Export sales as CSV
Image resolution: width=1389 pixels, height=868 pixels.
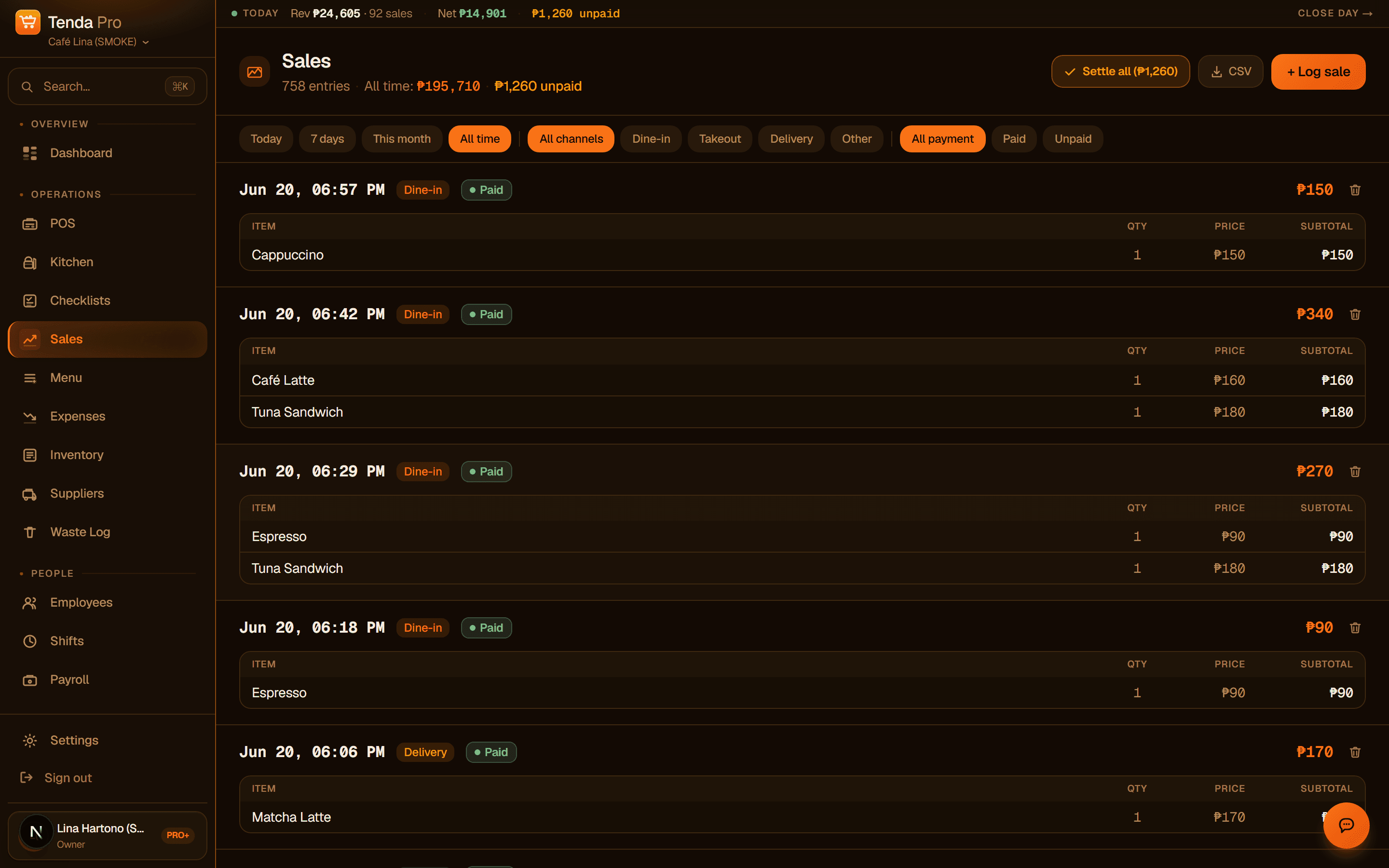[1231, 72]
